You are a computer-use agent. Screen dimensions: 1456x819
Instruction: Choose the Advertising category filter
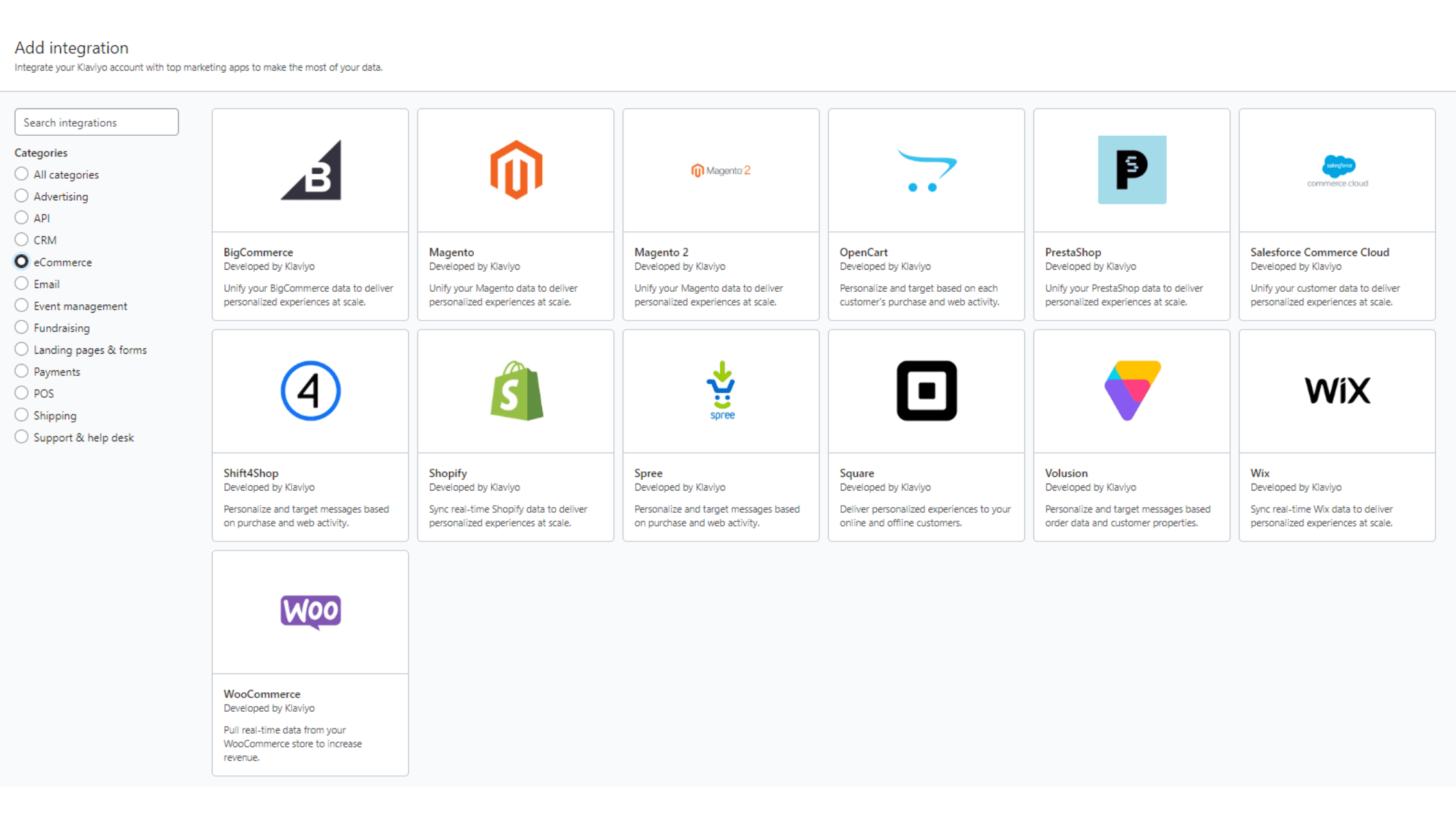21,196
